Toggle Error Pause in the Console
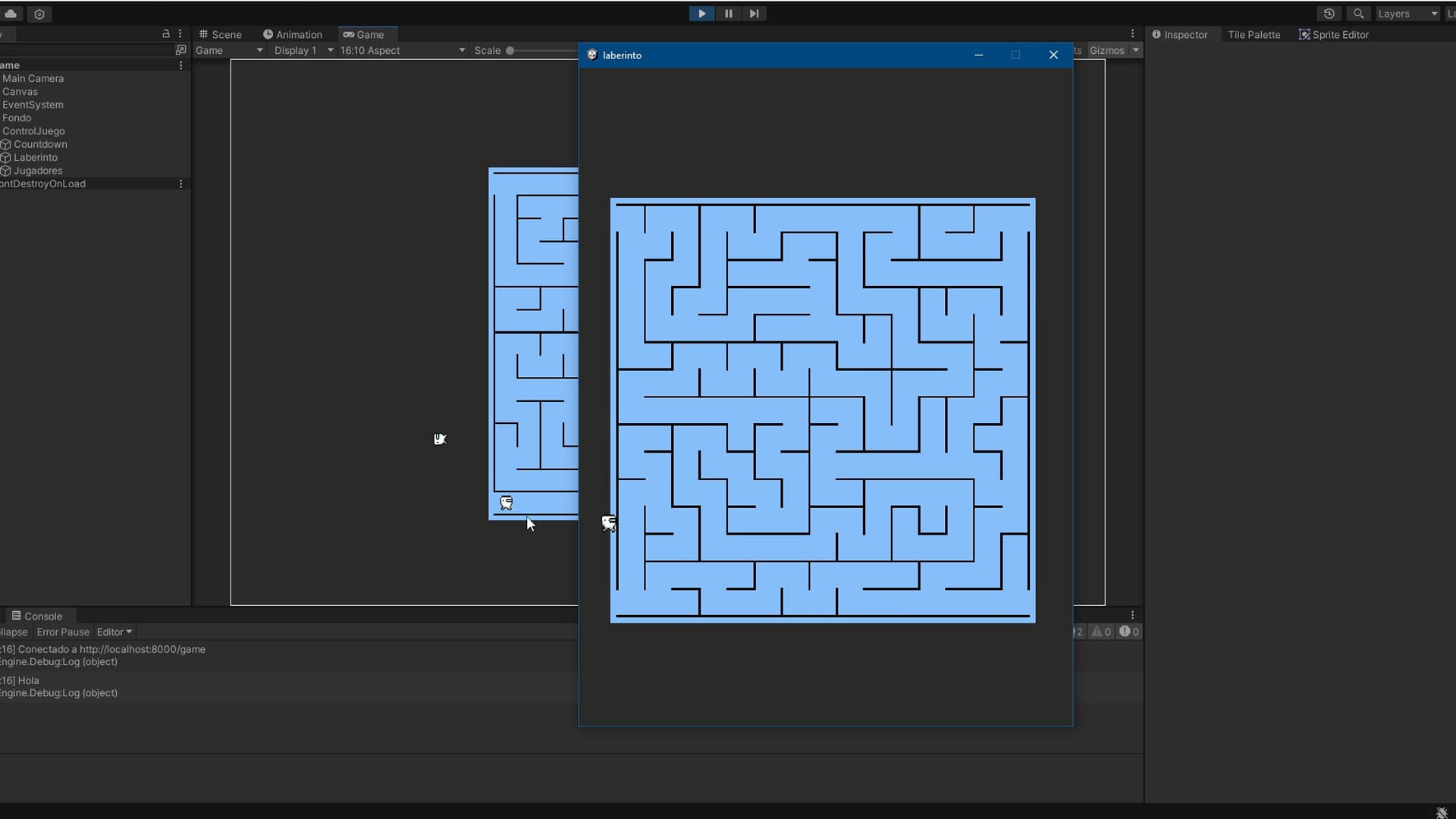The width and height of the screenshot is (1456, 819). coord(63,632)
